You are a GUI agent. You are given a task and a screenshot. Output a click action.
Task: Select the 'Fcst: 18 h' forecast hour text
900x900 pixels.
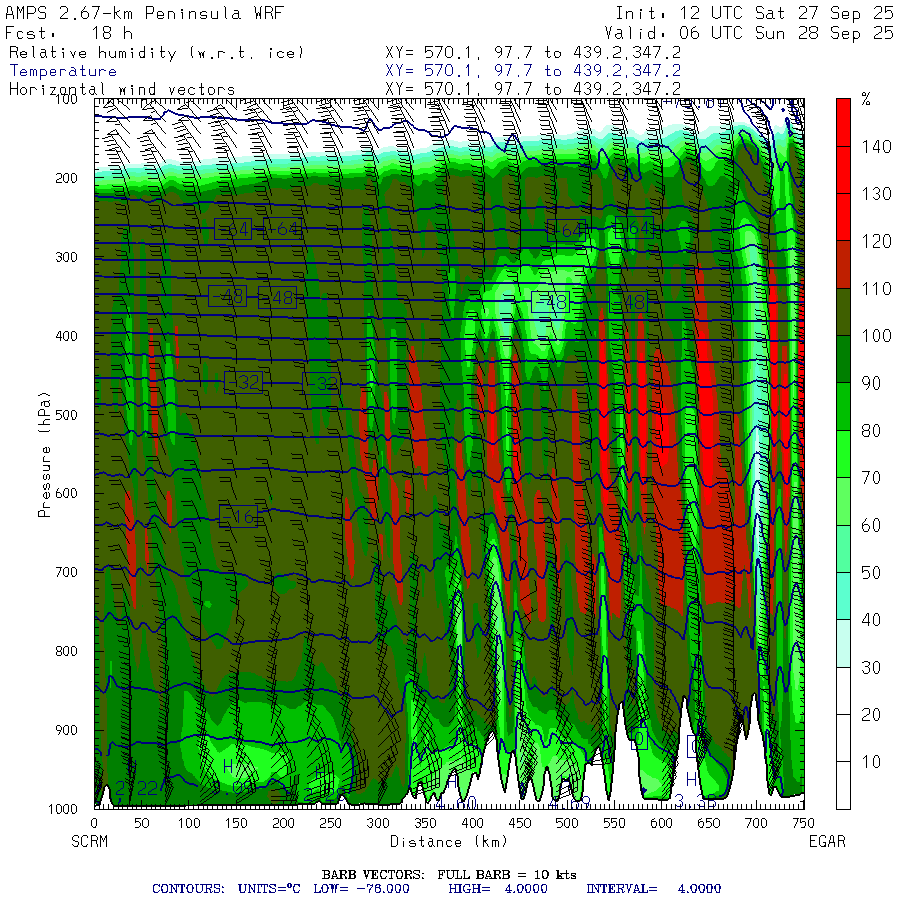pos(69,33)
